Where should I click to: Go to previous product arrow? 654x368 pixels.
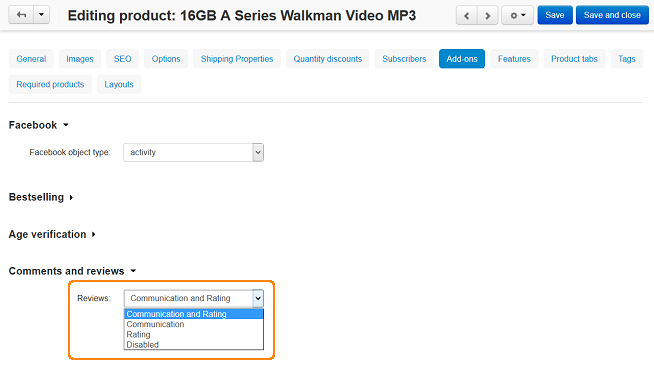[467, 16]
